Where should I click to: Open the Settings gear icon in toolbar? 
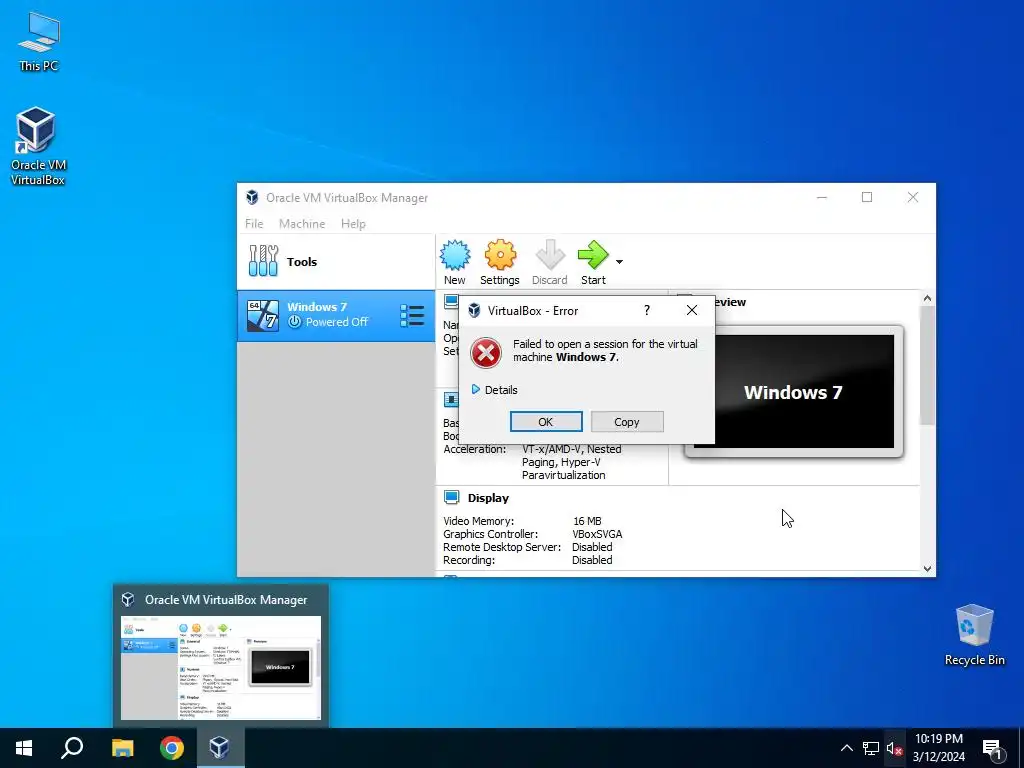(500, 255)
